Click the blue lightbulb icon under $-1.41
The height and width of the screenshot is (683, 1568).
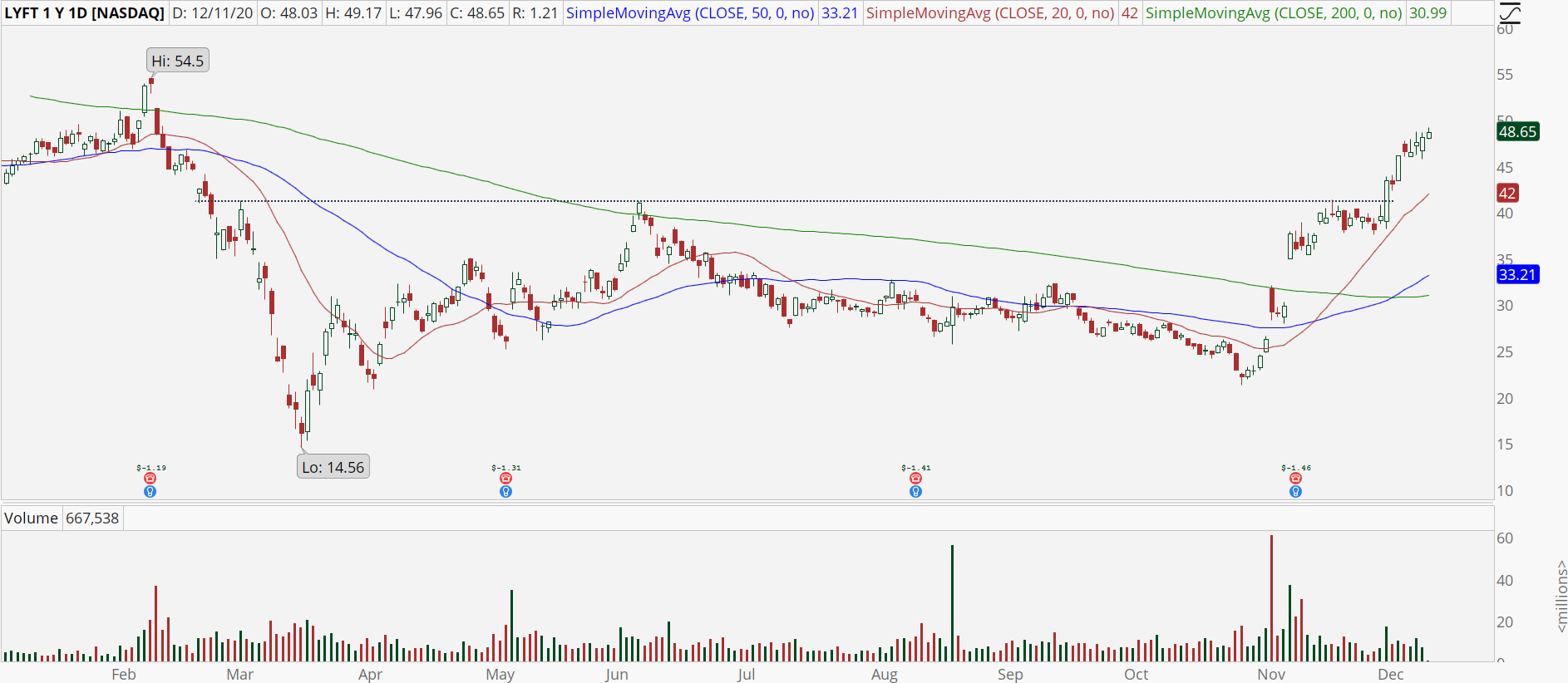[x=915, y=492]
